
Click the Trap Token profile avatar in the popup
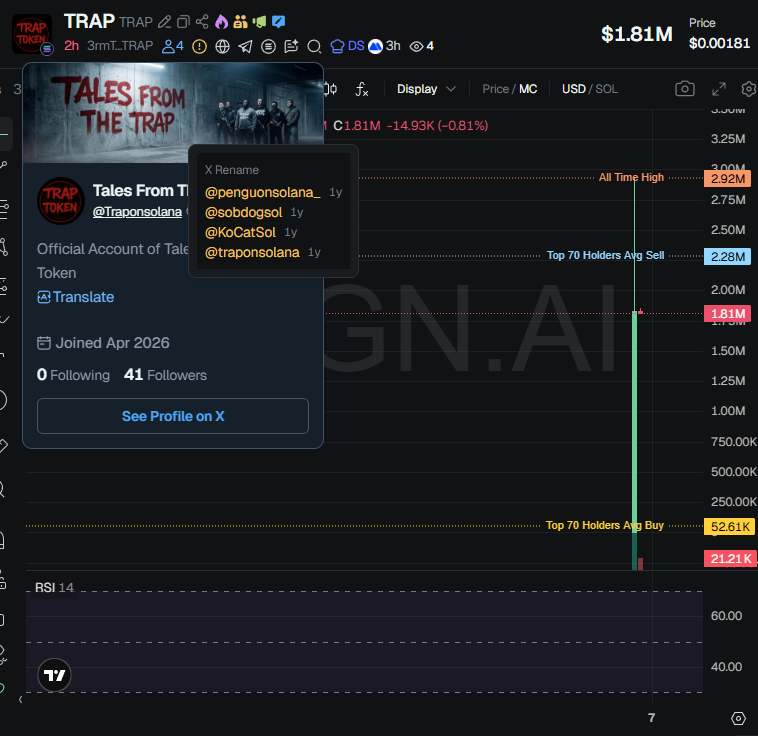(61, 201)
